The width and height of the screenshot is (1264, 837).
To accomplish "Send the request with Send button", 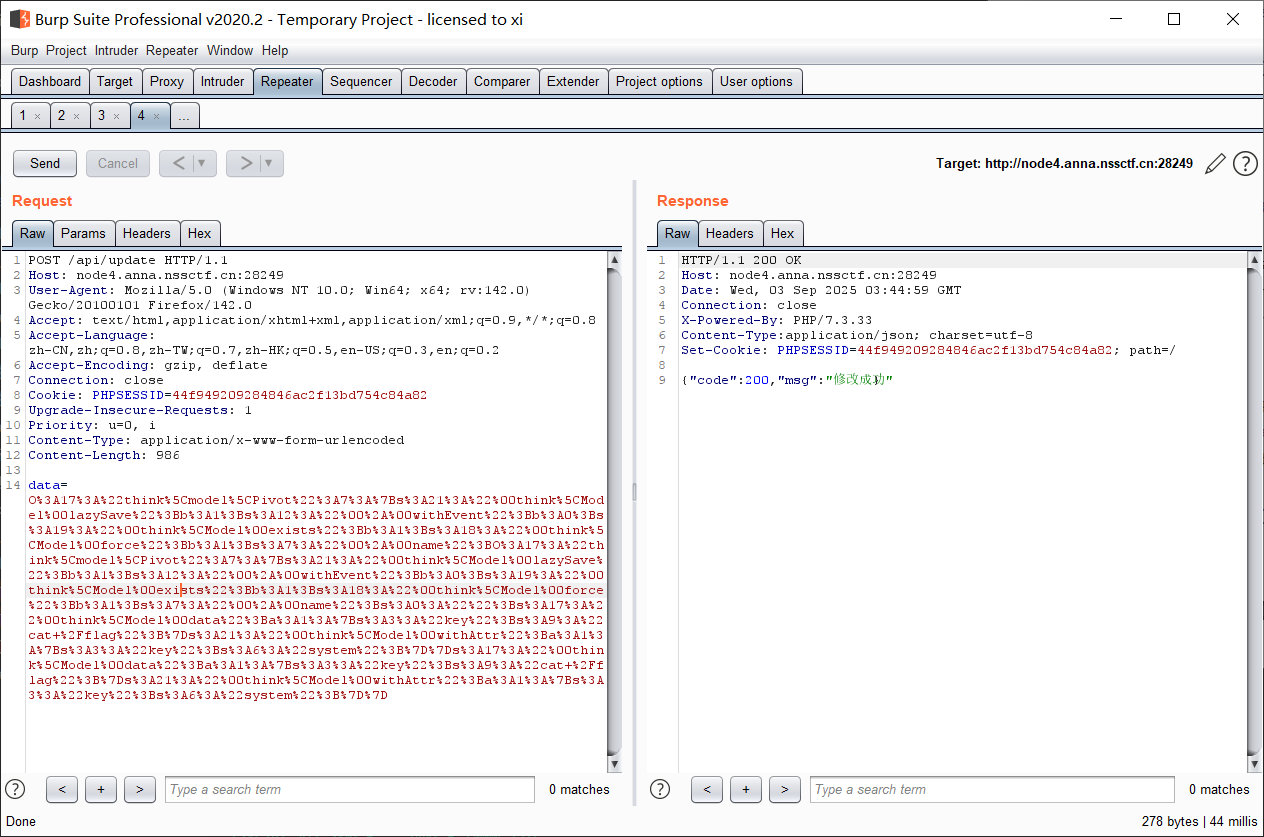I will [x=45, y=163].
